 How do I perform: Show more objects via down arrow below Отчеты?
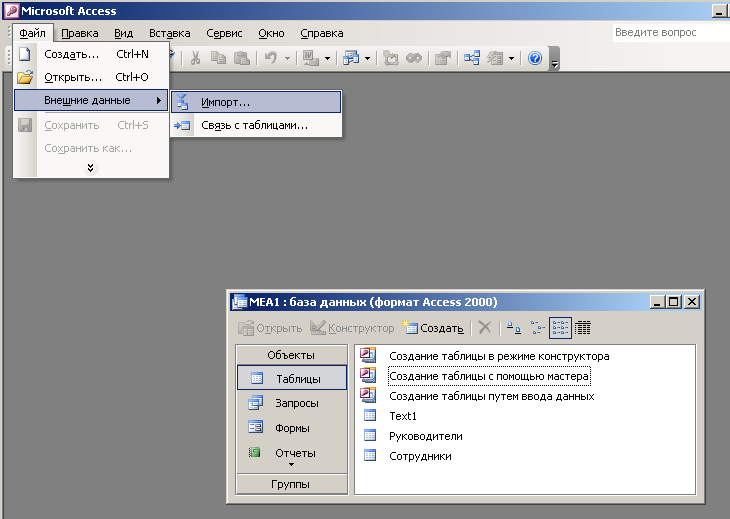291,465
